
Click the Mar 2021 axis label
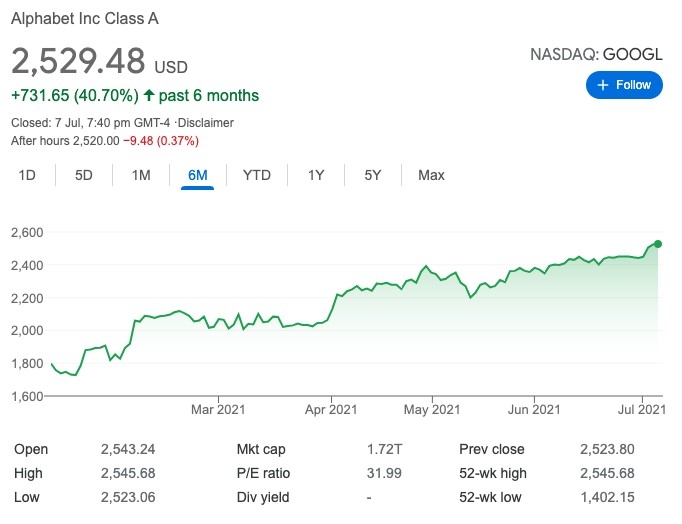click(x=218, y=410)
